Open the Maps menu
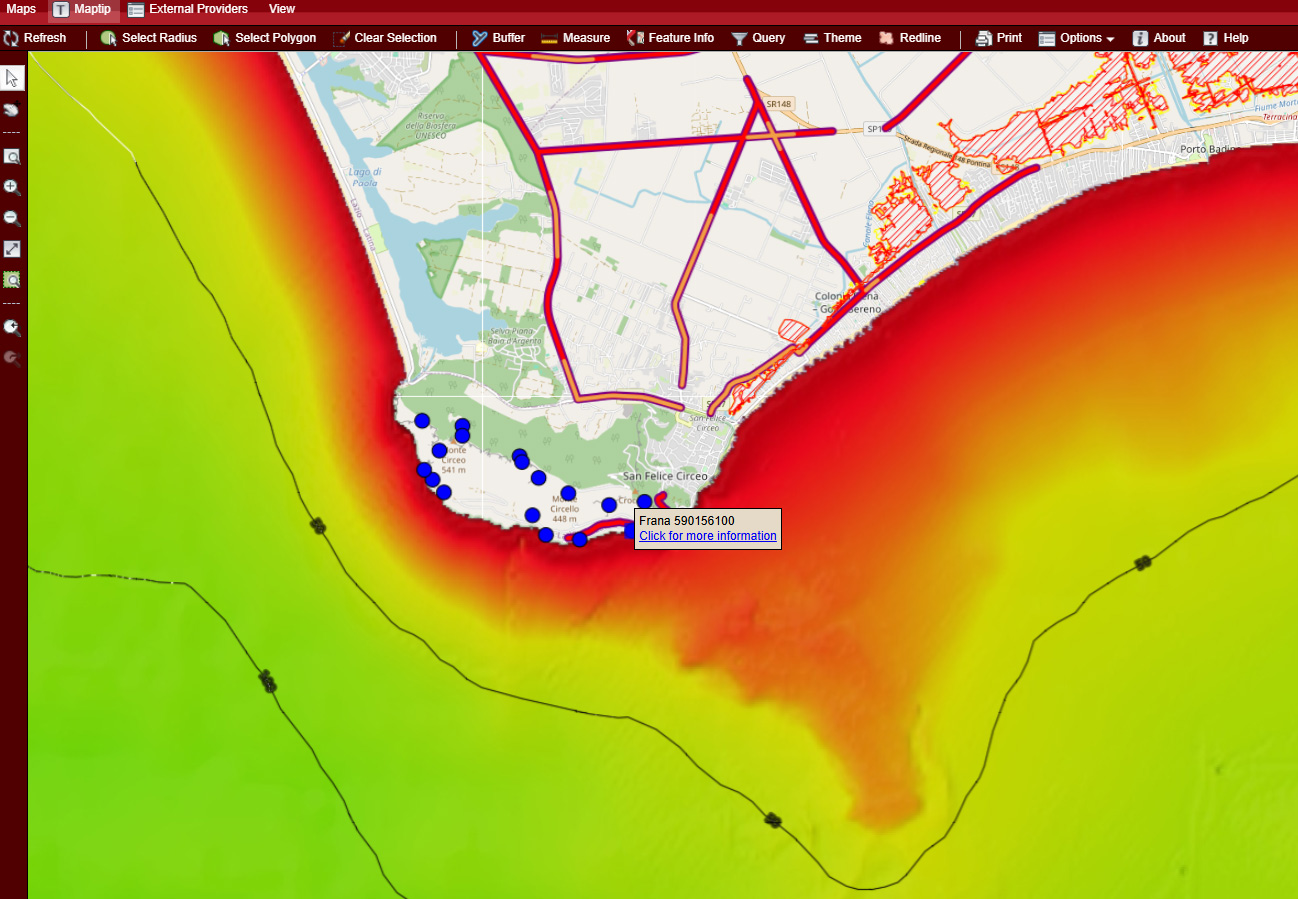This screenshot has width=1298, height=899. (x=21, y=9)
